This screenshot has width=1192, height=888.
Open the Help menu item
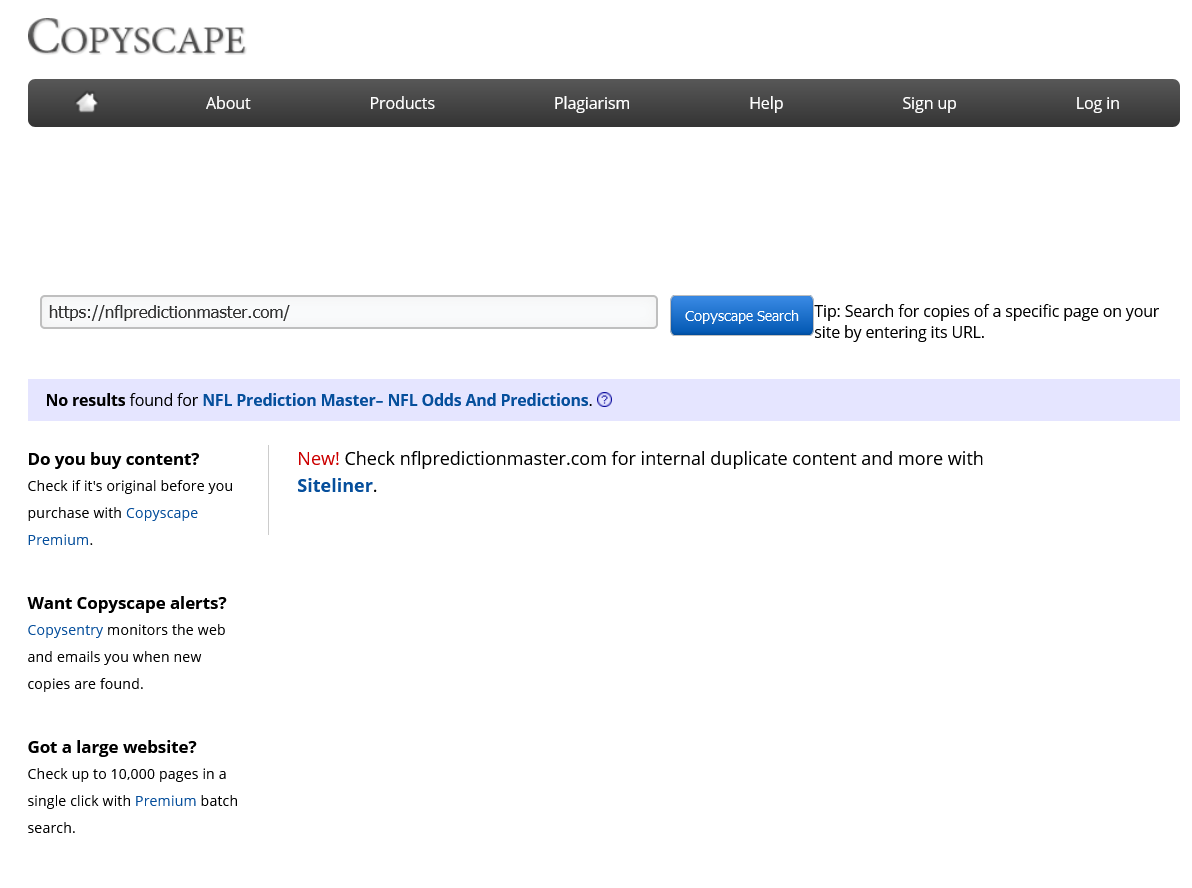point(766,103)
